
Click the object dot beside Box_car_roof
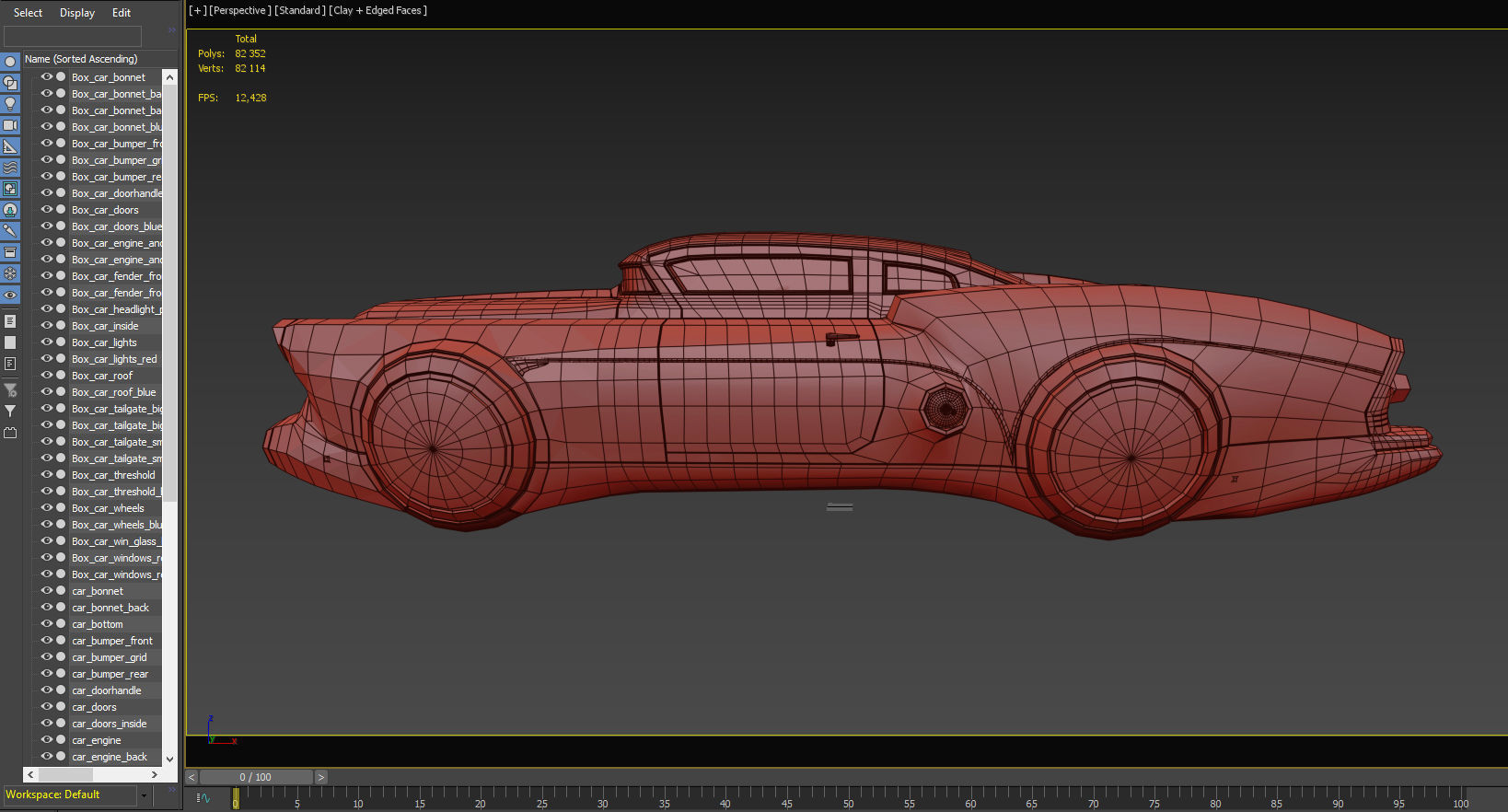[x=61, y=376]
